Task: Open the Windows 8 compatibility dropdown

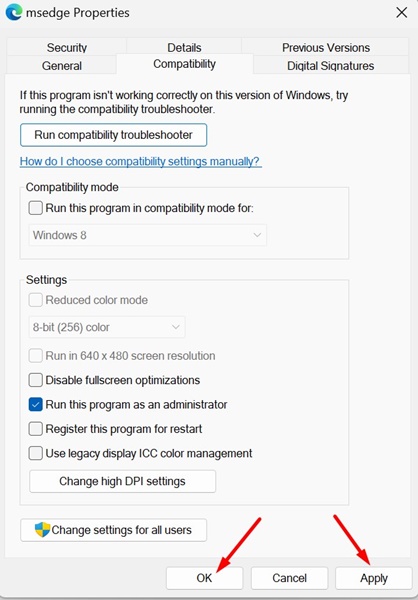Action: [148, 235]
